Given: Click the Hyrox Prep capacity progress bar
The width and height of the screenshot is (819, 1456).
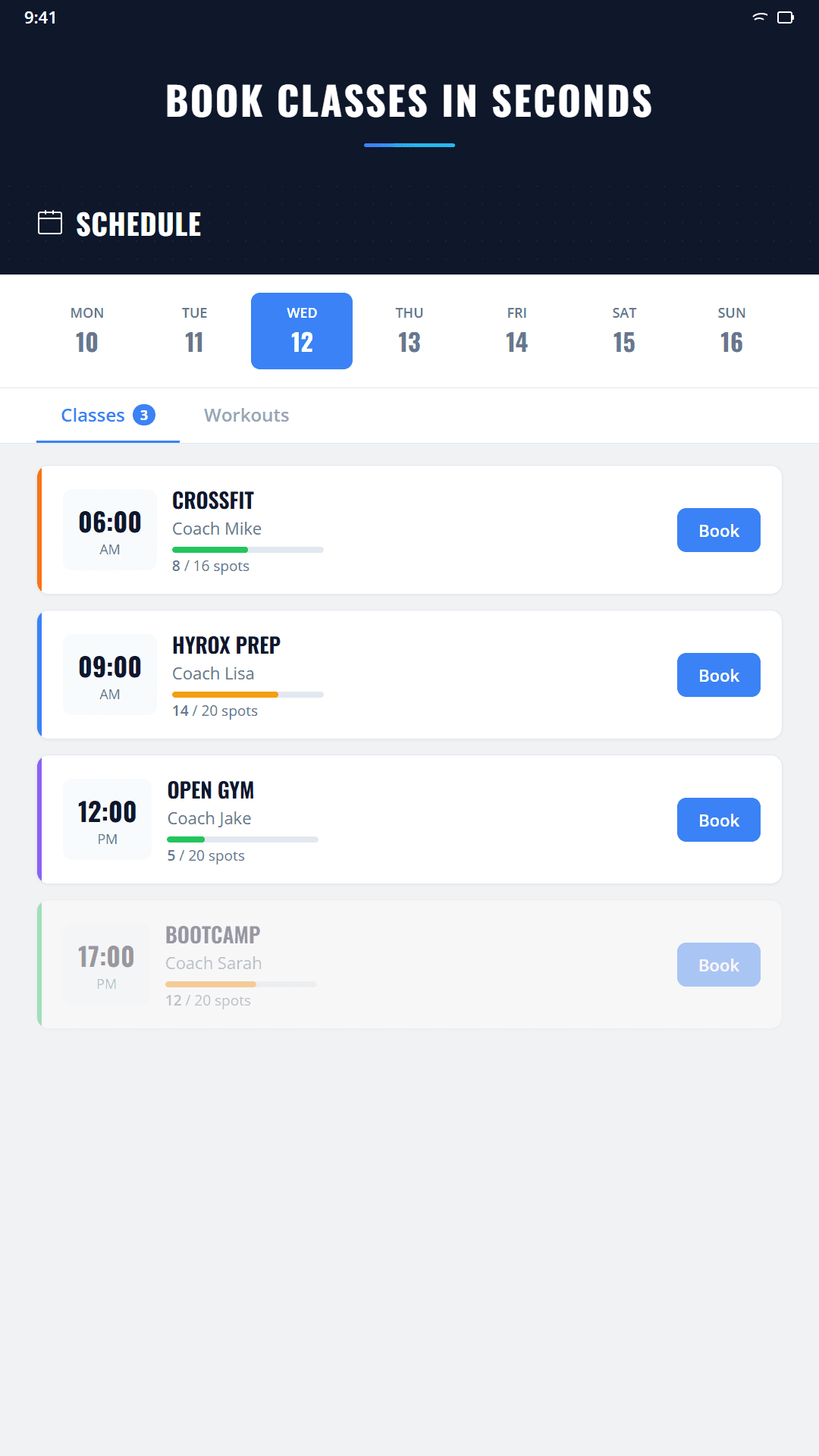Looking at the screenshot, I should pos(247,694).
